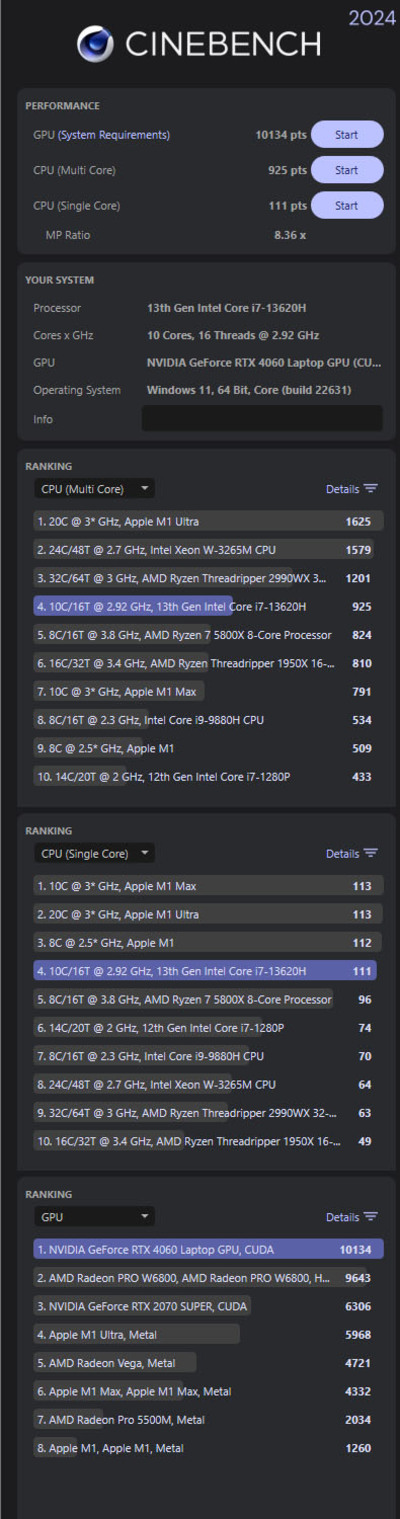The width and height of the screenshot is (400, 1519).
Task: Click the filter icon beside Multi Core Details
Action: click(x=371, y=489)
